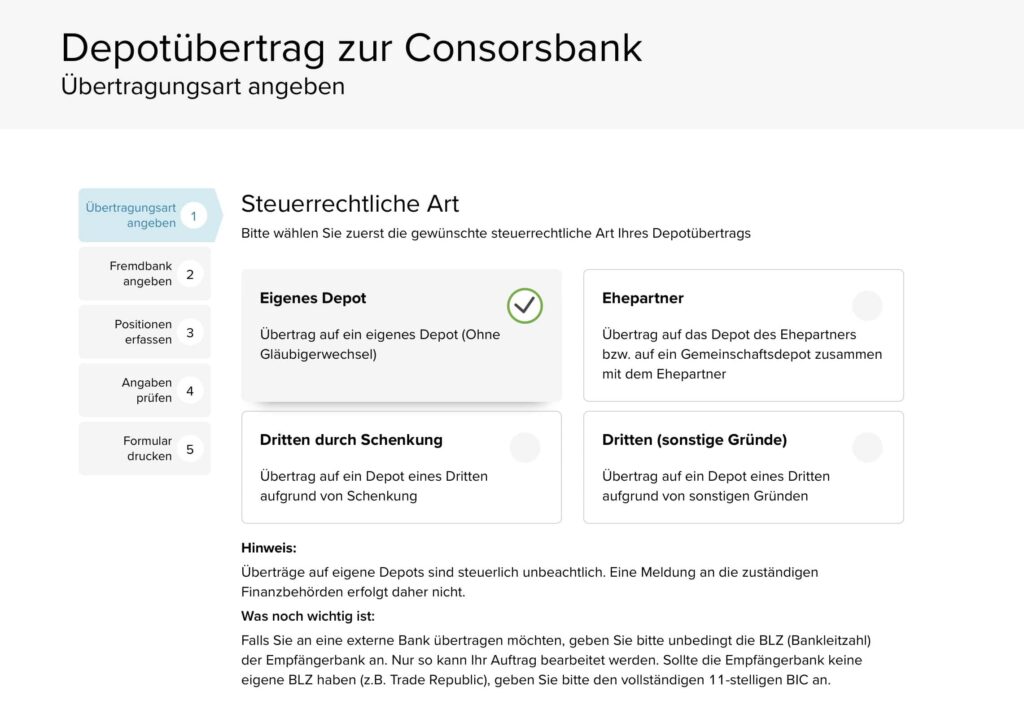Click the green checkmark on Eigenes Depot
Viewport: 1024px width, 722px height.
click(x=525, y=305)
